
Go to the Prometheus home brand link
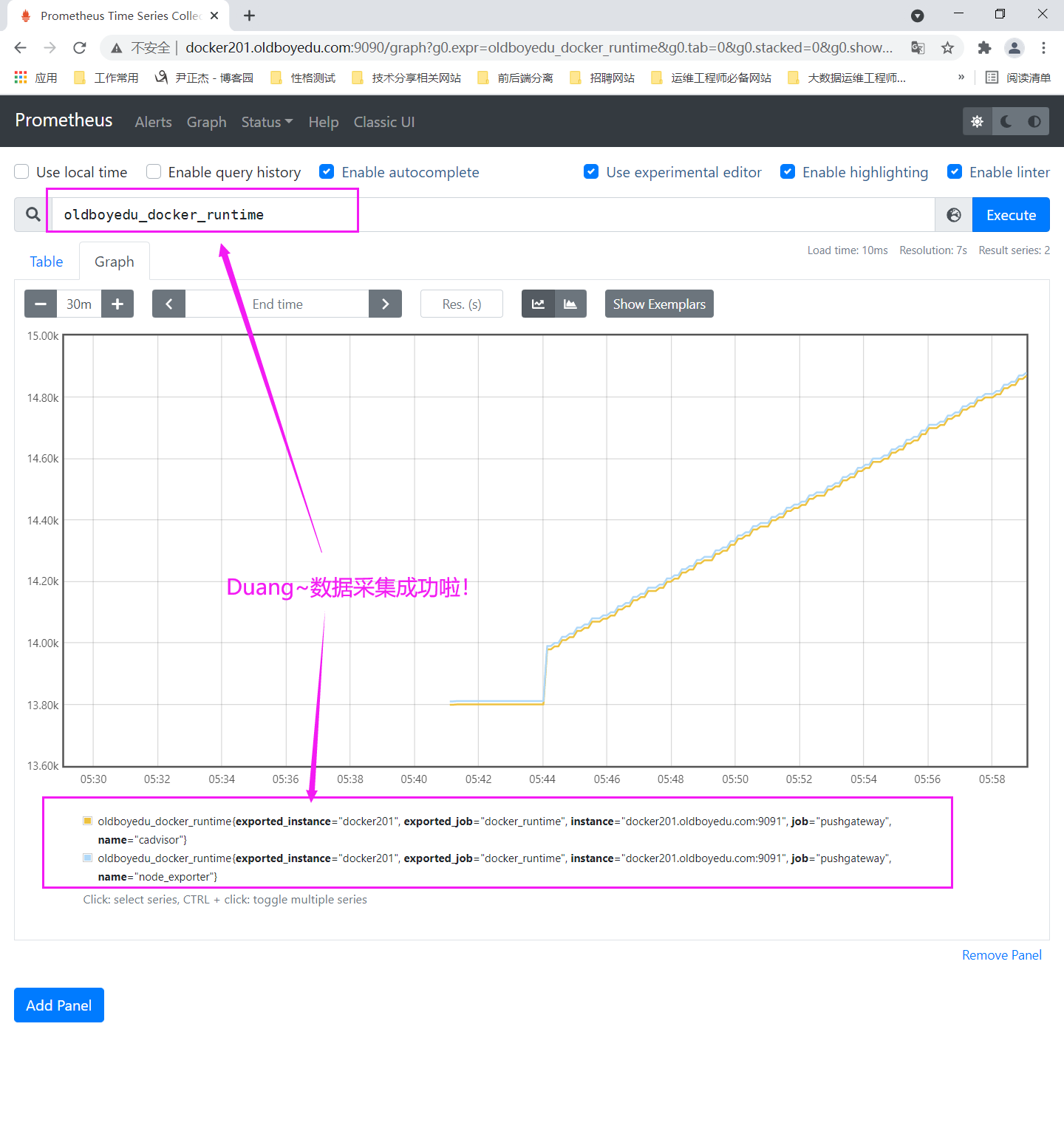[64, 120]
